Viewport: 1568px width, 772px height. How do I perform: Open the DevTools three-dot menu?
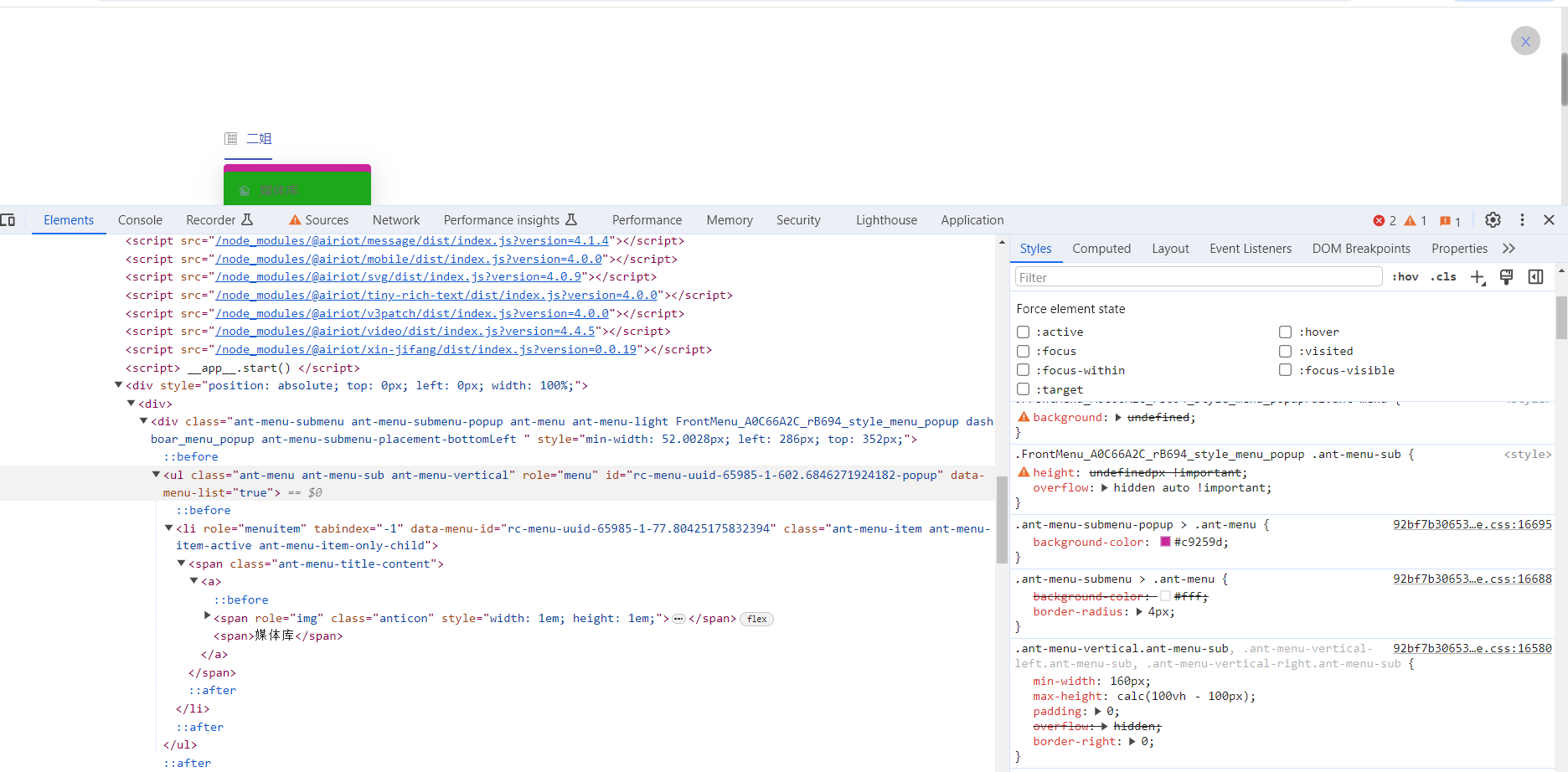coord(1522,220)
